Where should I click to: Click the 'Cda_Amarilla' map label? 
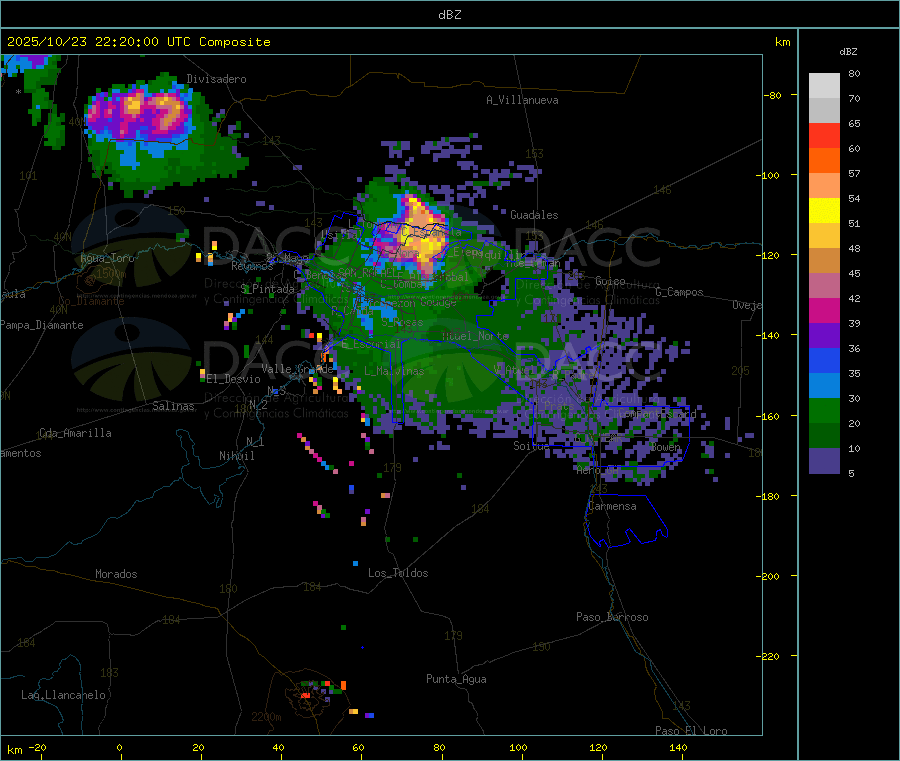click(x=75, y=433)
